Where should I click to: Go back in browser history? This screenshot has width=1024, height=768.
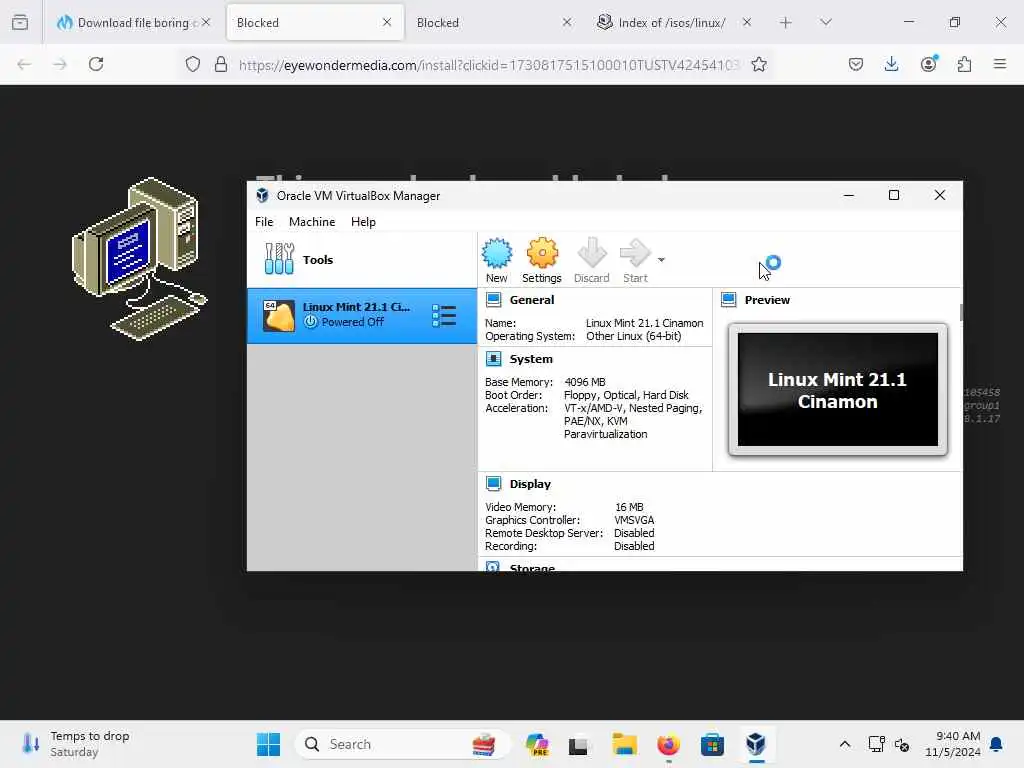click(x=24, y=64)
